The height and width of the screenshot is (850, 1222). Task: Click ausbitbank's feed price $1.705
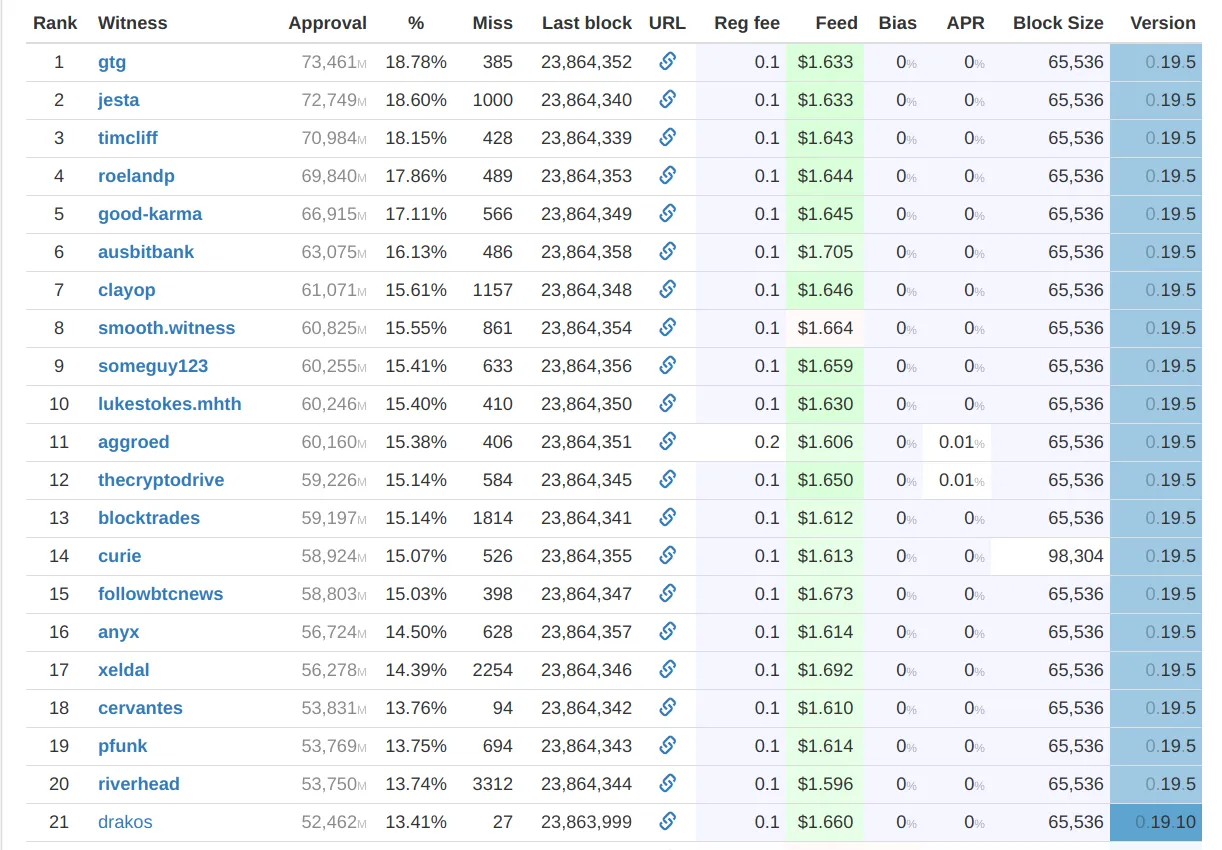pyautogui.click(x=826, y=252)
